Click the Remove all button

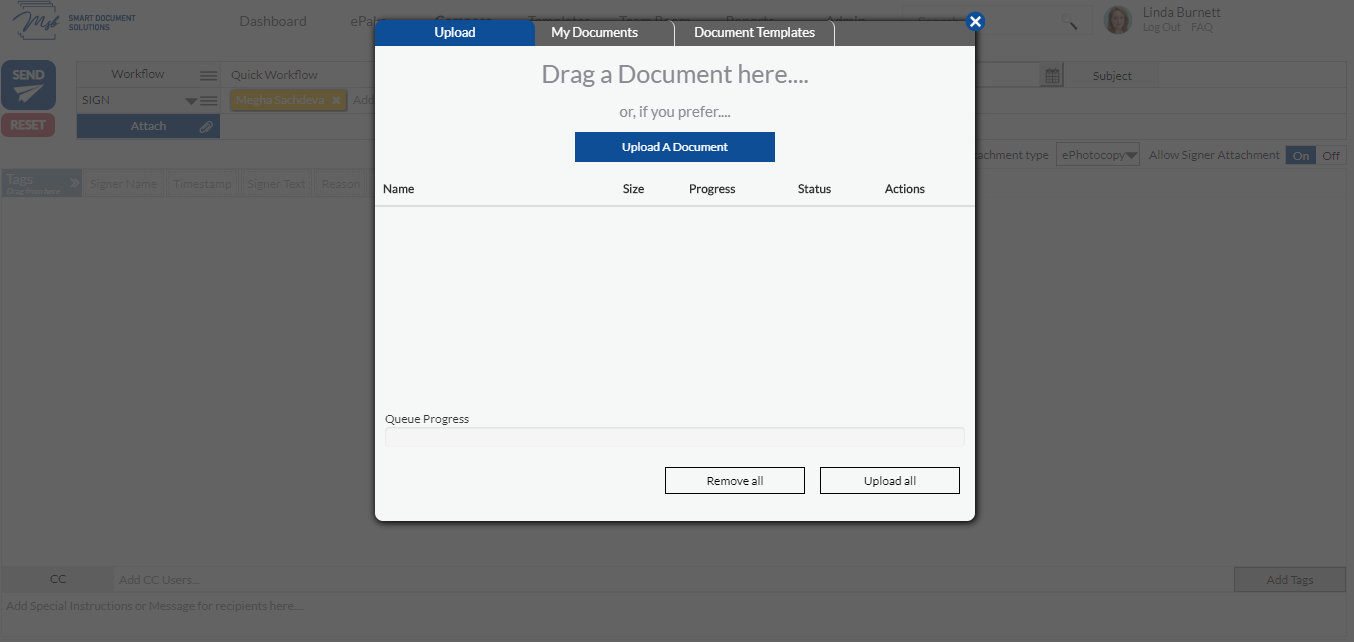pyautogui.click(x=734, y=480)
